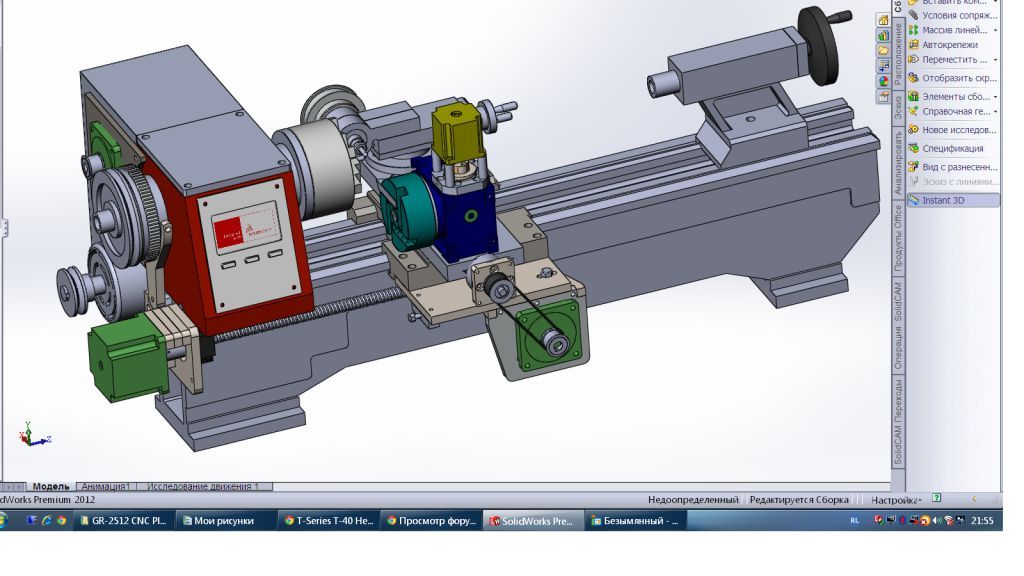Click the help question mark in status bar

(x=936, y=498)
